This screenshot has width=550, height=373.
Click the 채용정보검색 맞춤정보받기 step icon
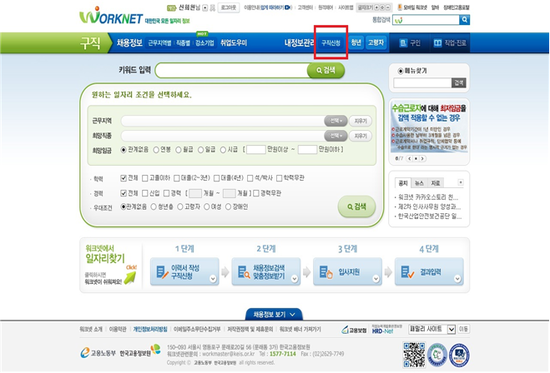(x=244, y=272)
